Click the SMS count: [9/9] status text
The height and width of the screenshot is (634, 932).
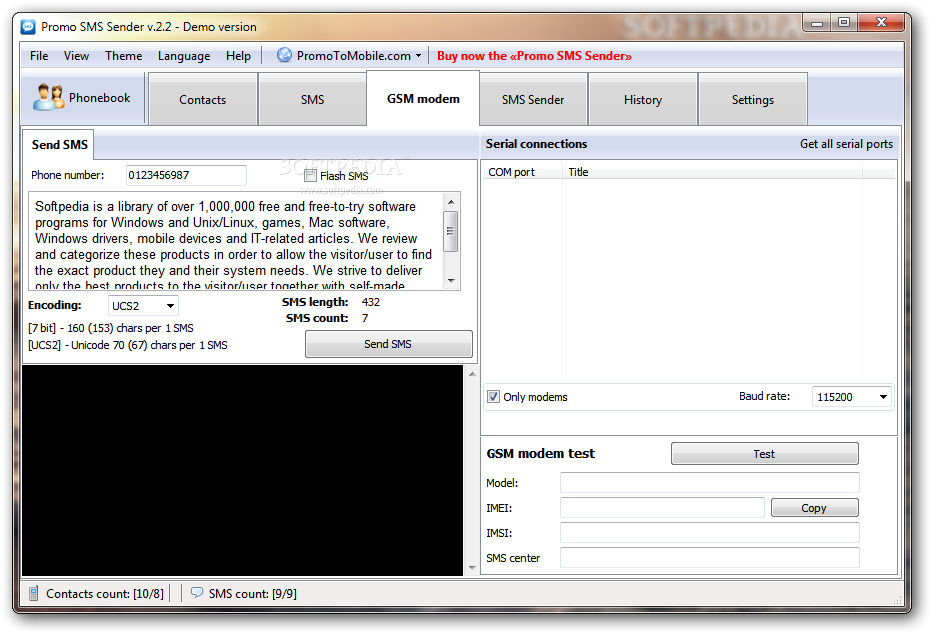(253, 593)
